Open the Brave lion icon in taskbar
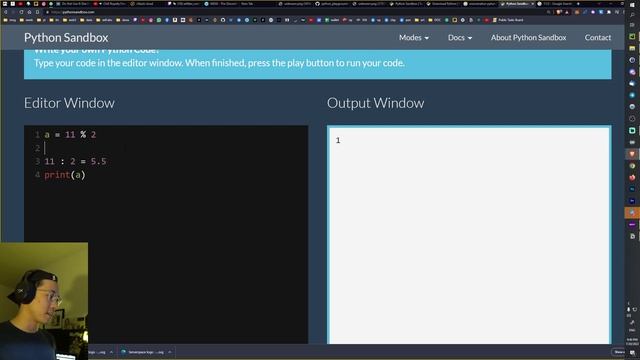The width and height of the screenshot is (640, 360). click(x=632, y=154)
